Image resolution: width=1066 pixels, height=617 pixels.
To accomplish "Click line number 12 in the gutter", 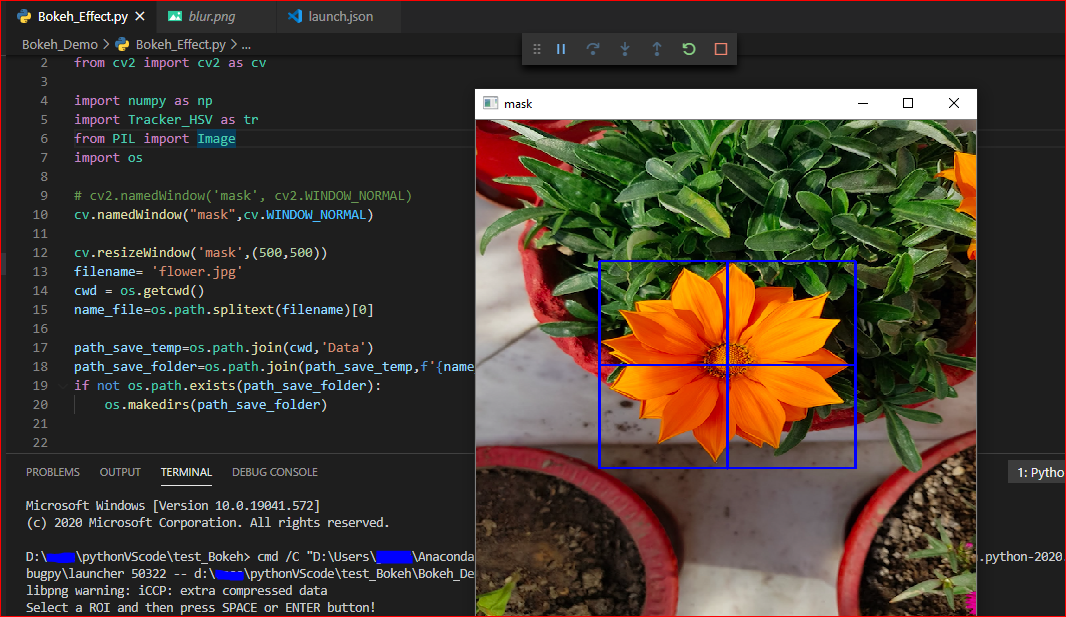I will (x=40, y=252).
